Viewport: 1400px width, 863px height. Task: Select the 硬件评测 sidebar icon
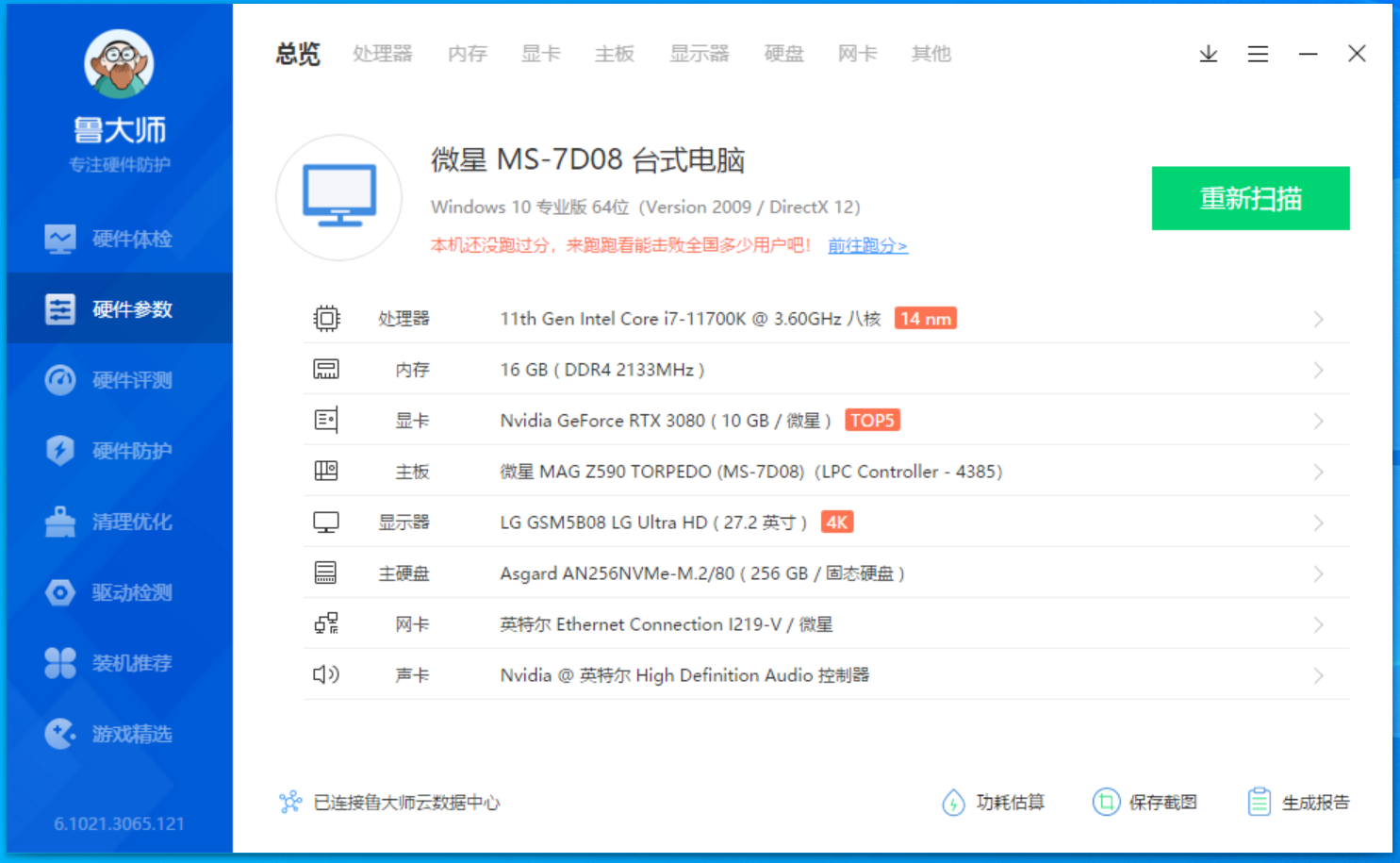118,380
